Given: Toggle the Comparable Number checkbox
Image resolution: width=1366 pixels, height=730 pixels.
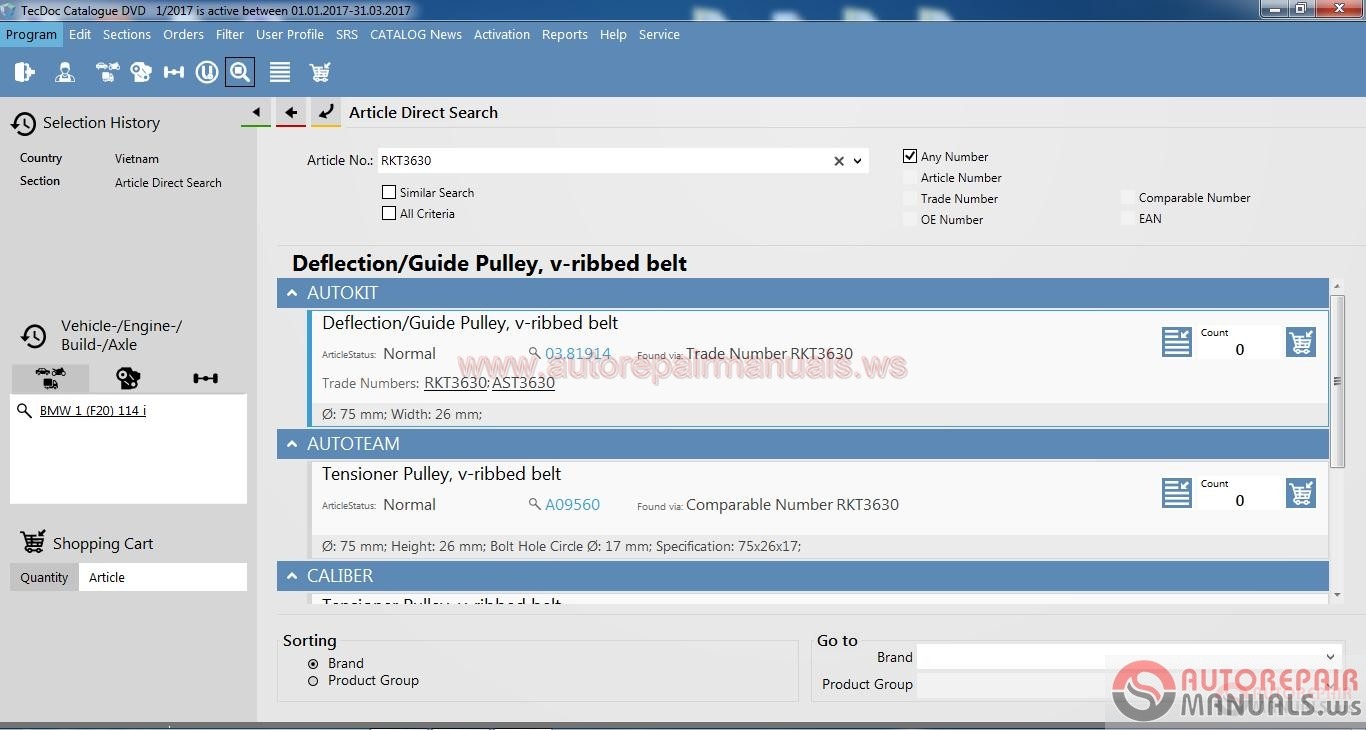Looking at the screenshot, I should [1128, 197].
